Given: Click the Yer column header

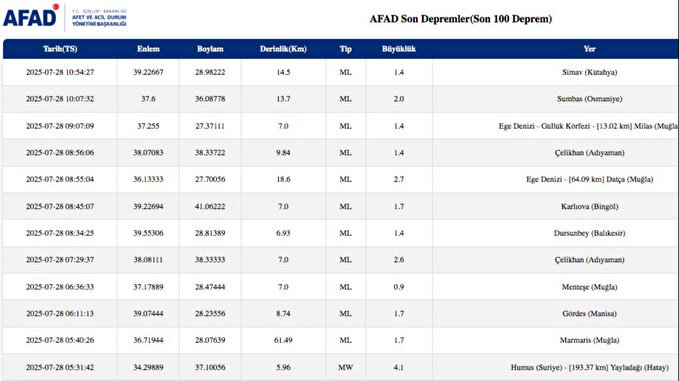Looking at the screenshot, I should pyautogui.click(x=589, y=49).
